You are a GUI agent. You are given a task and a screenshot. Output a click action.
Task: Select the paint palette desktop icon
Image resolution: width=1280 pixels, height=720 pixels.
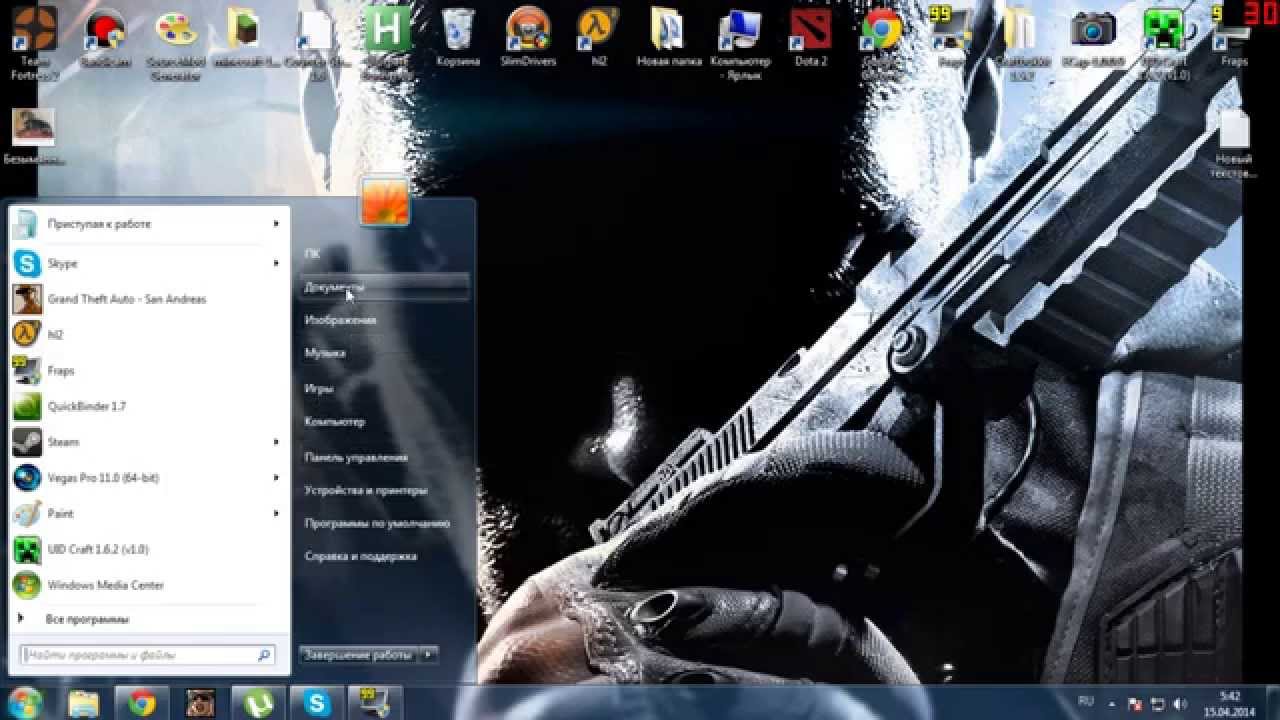coord(176,30)
